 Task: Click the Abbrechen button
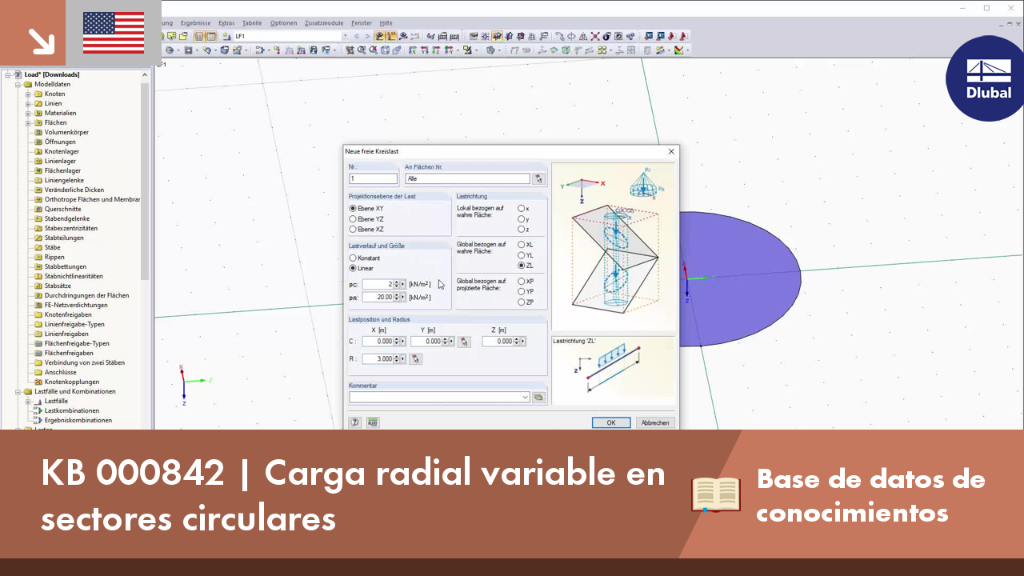click(x=654, y=423)
